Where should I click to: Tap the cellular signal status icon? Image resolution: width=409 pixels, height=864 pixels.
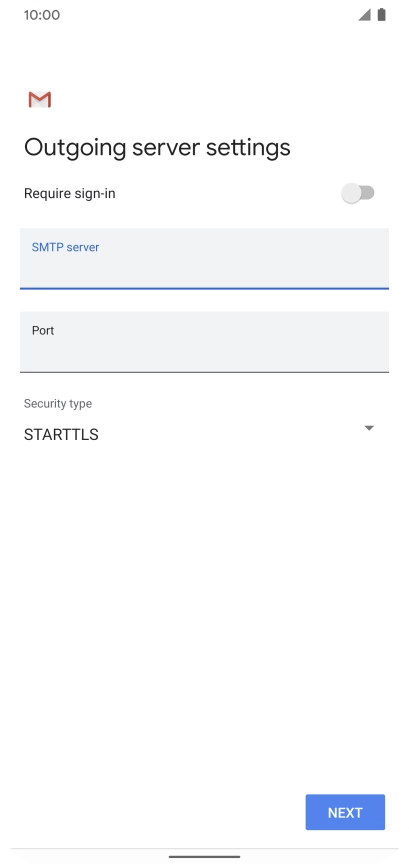[x=364, y=15]
